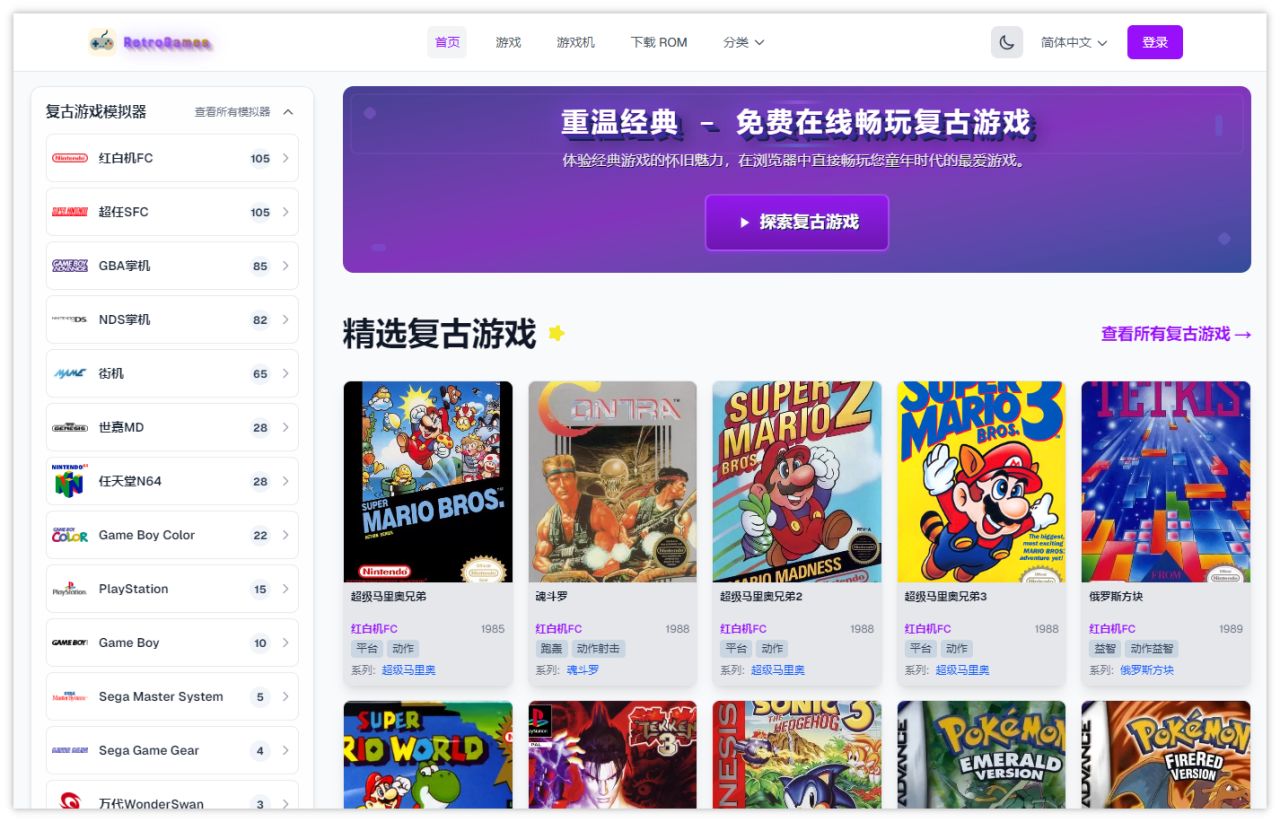Click the 魂斗罗 game title

coord(552,597)
